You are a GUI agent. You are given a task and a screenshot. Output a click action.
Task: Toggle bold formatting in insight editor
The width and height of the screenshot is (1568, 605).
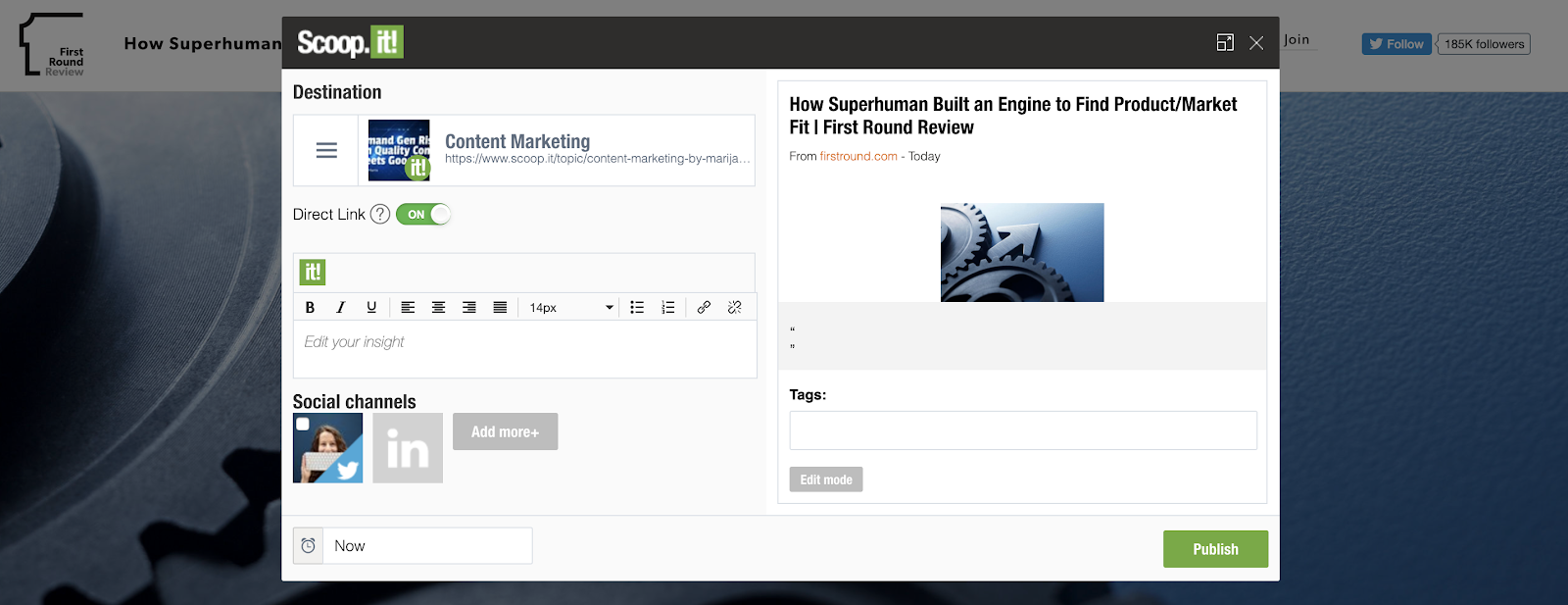tap(310, 307)
